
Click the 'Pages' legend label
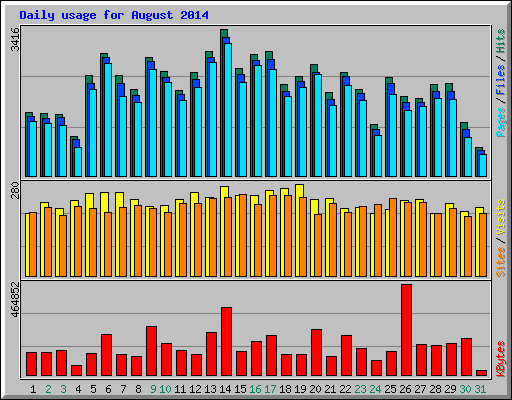click(x=501, y=122)
